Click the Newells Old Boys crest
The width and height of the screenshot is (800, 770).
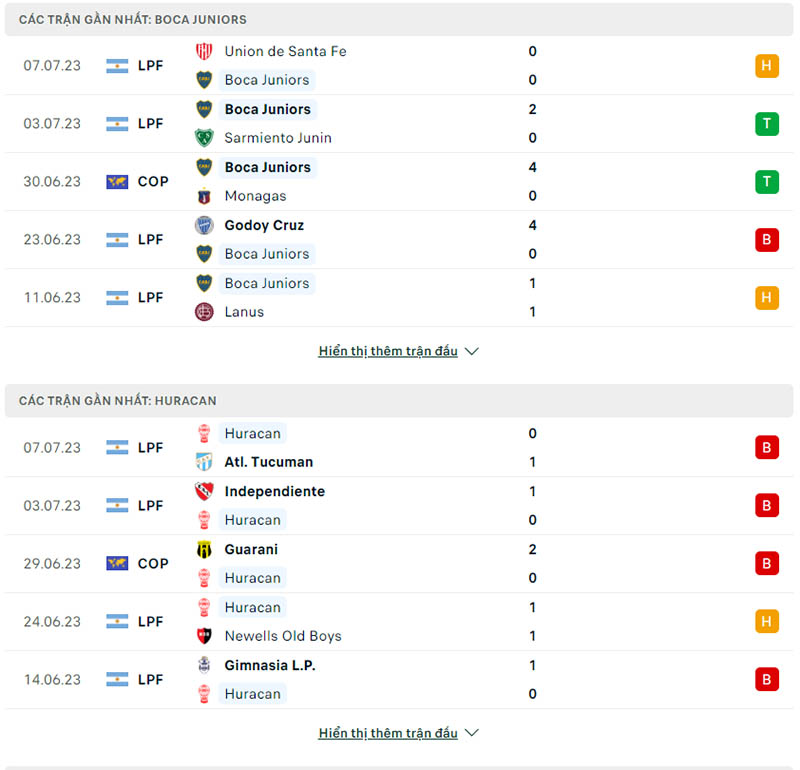[x=204, y=636]
